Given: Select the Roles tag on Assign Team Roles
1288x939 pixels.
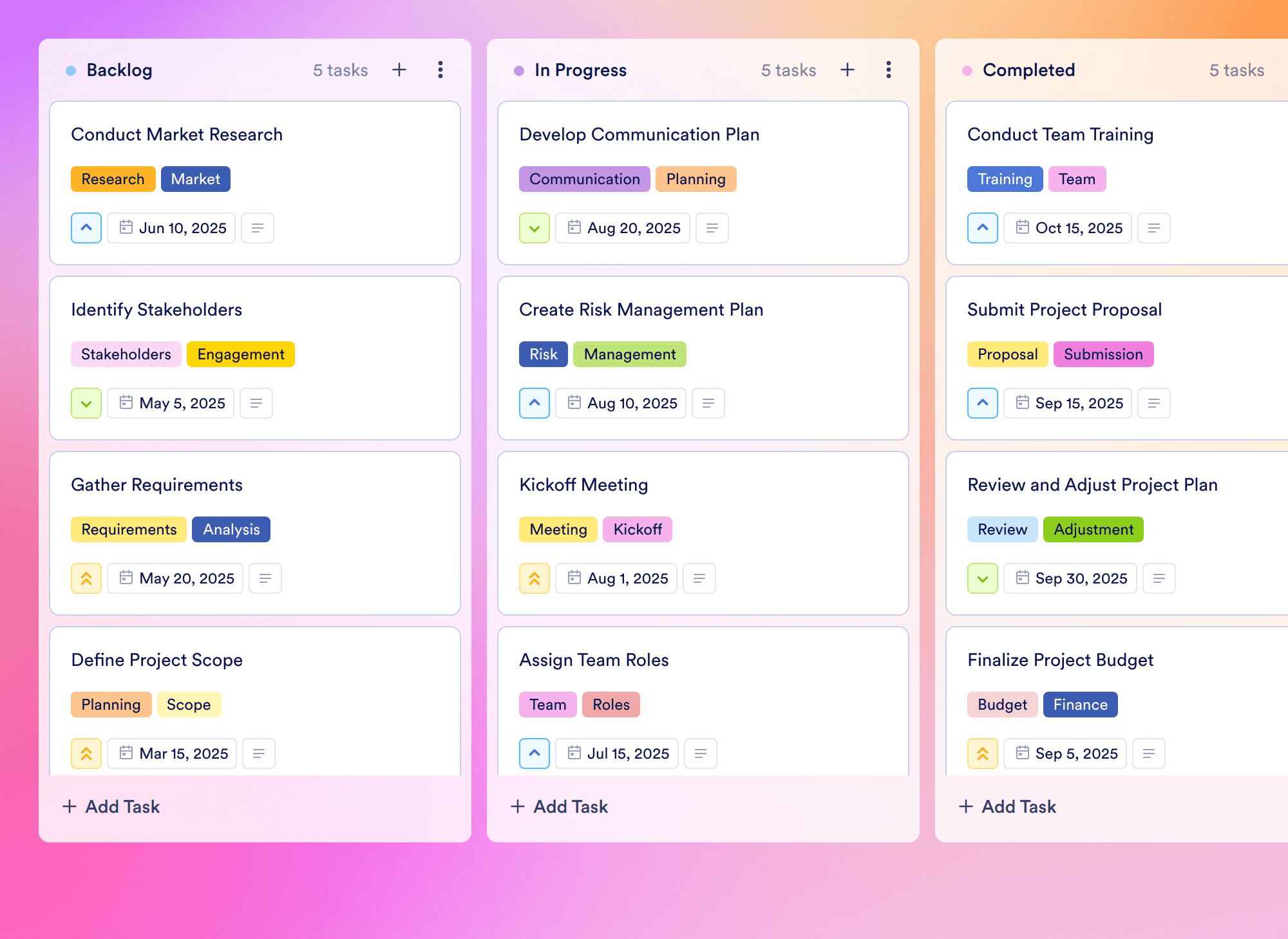Looking at the screenshot, I should point(611,705).
